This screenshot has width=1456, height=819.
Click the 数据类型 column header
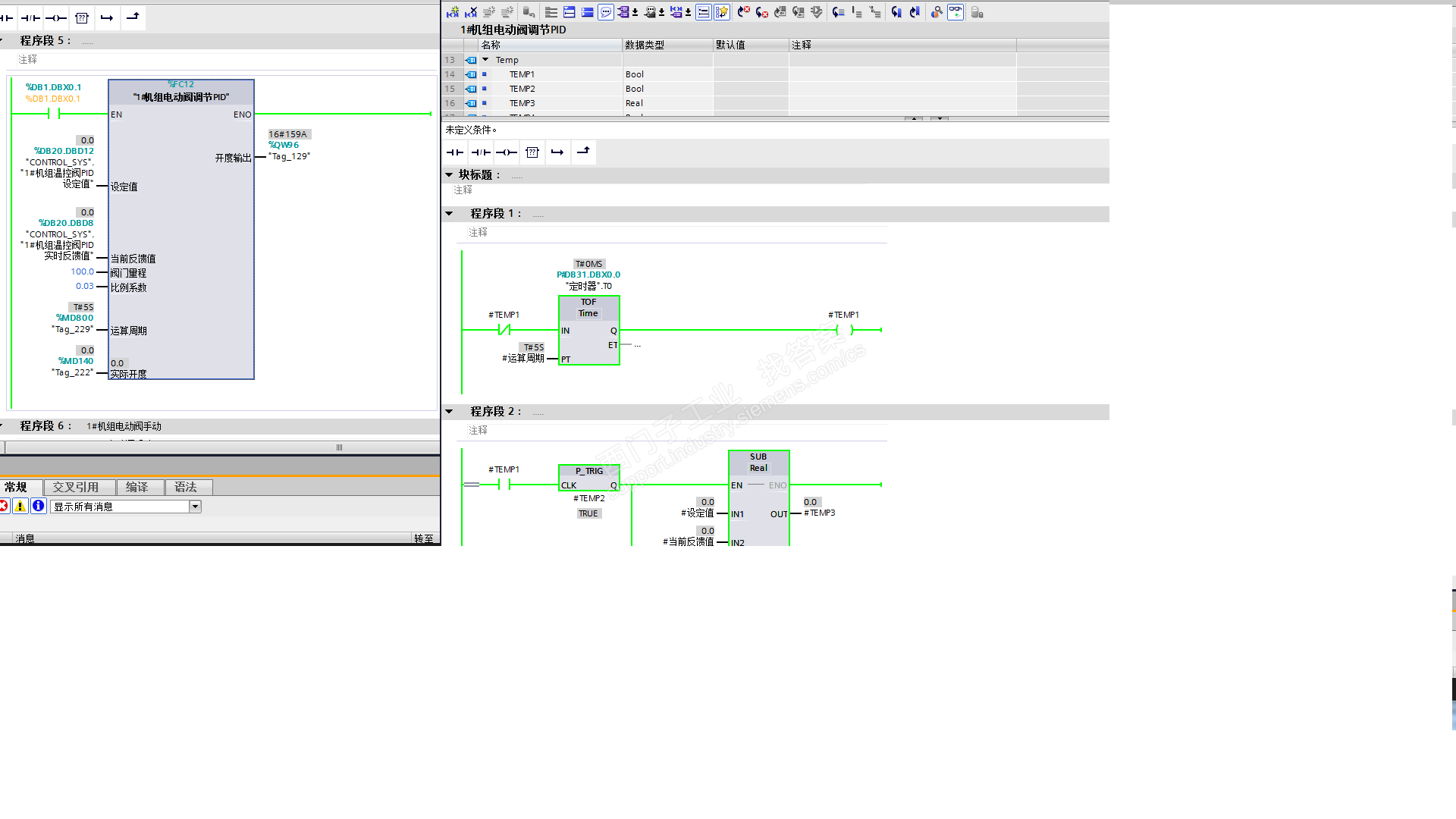coord(645,45)
